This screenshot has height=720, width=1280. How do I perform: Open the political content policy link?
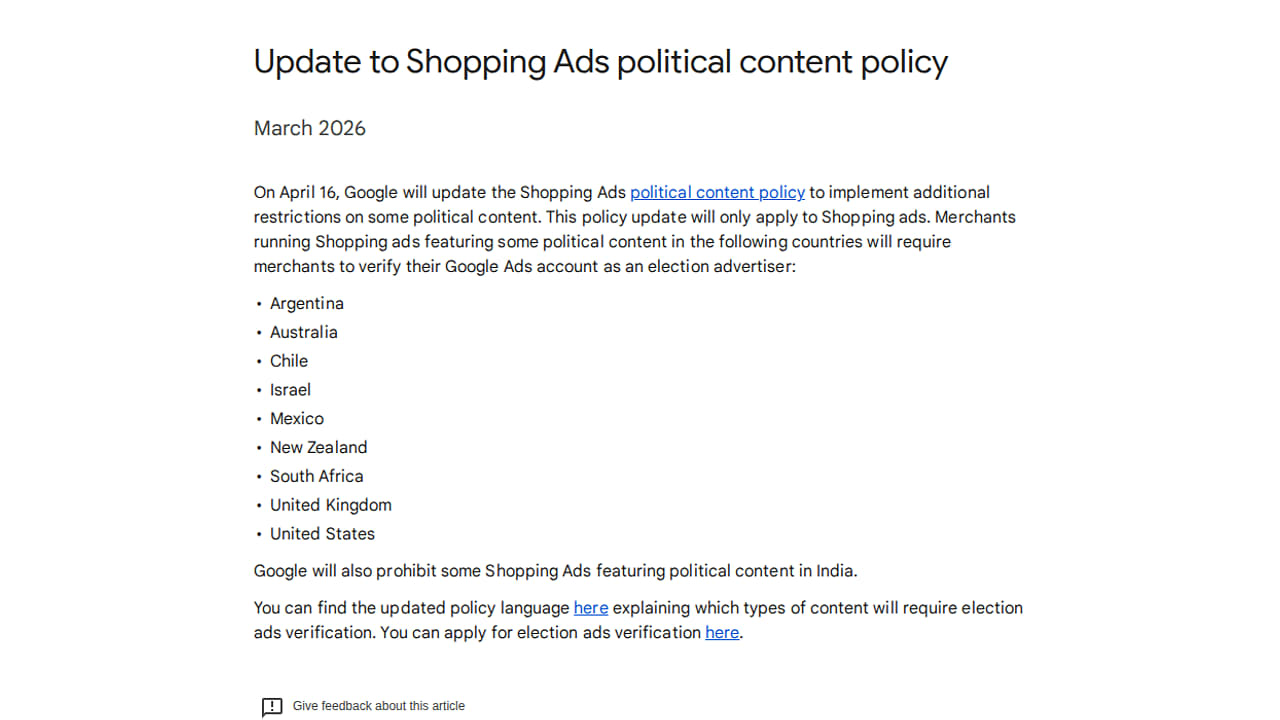pos(717,192)
